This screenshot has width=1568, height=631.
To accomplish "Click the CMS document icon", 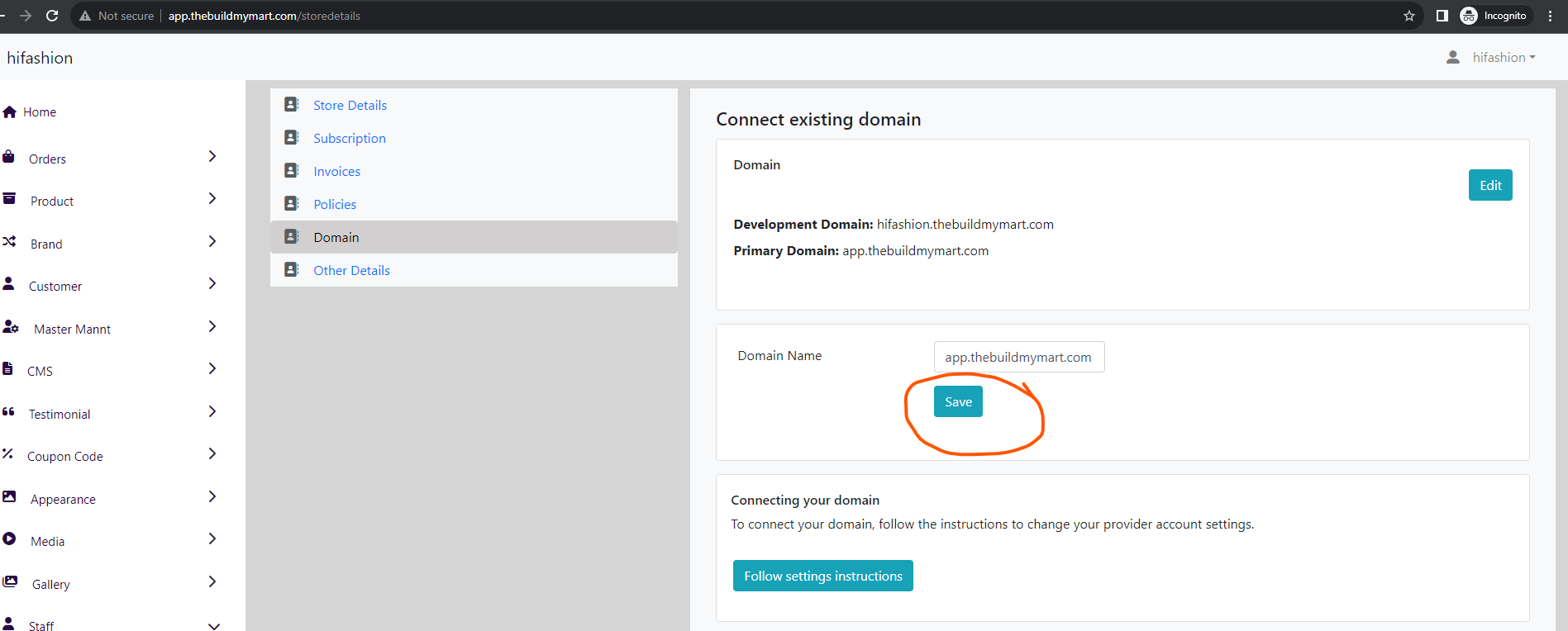I will click(7, 368).
